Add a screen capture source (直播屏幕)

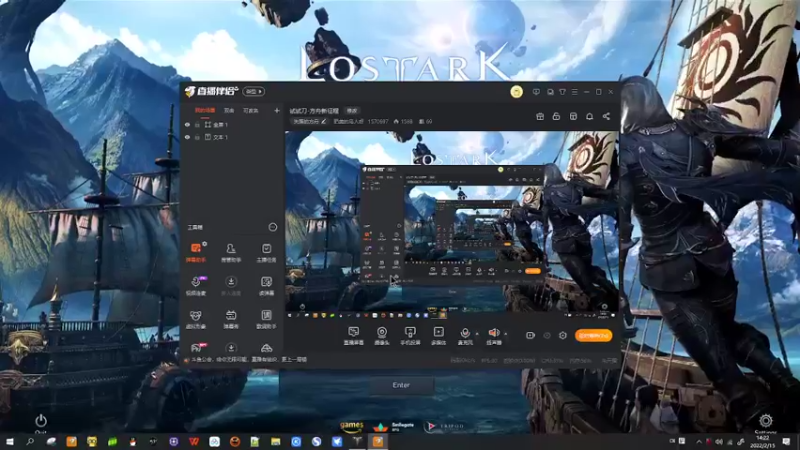click(353, 336)
